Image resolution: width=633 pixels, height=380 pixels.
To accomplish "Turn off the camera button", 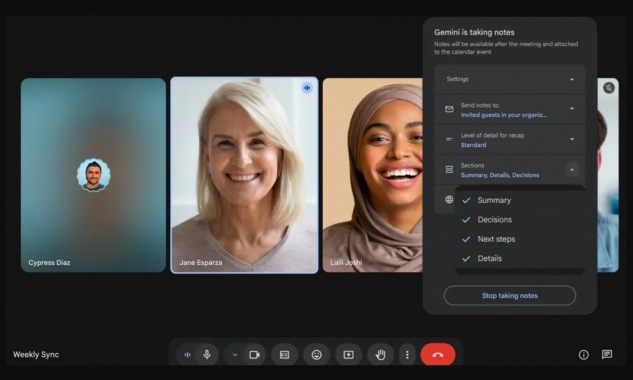I will coord(254,355).
